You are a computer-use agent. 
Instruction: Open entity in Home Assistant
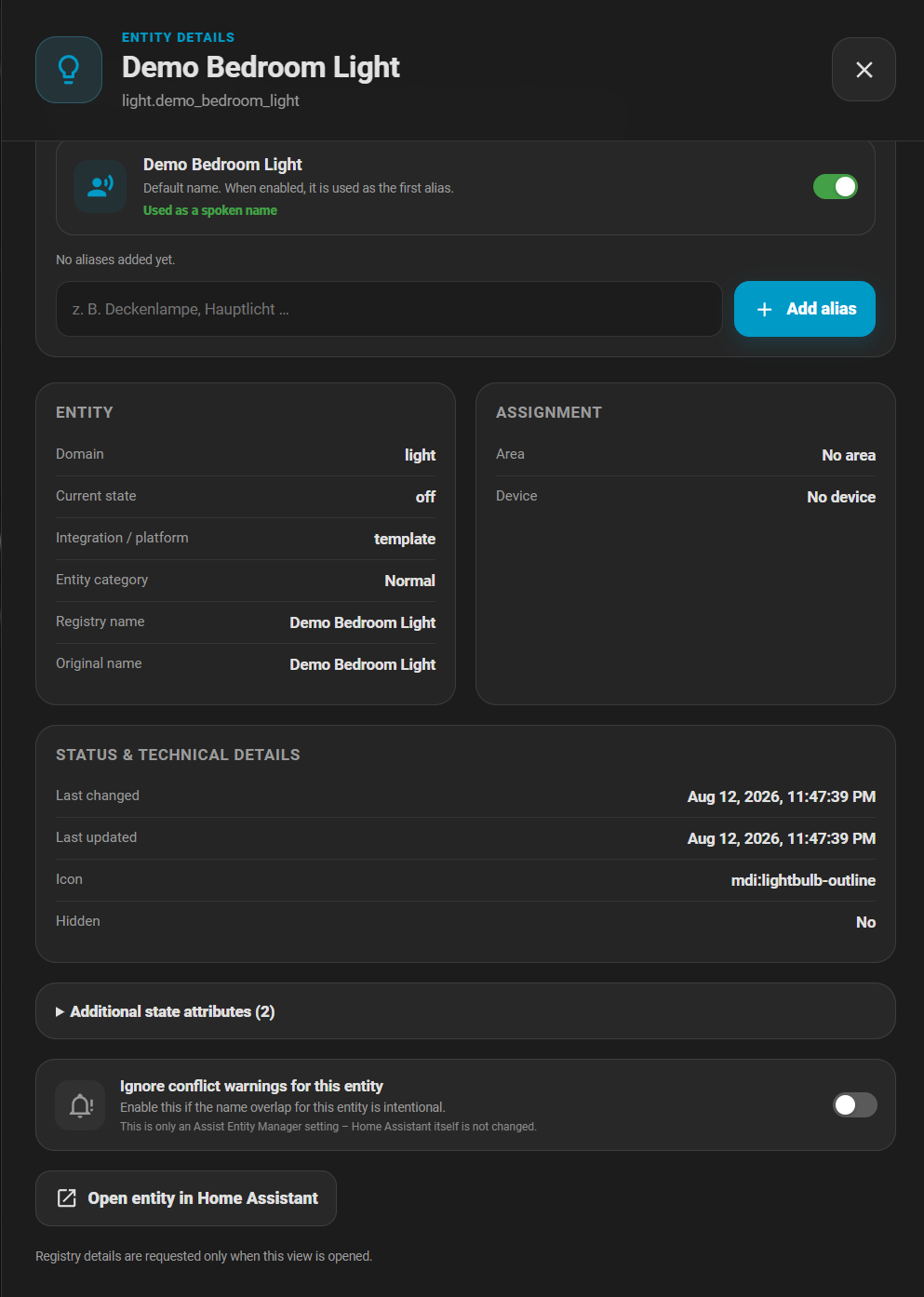186,1198
